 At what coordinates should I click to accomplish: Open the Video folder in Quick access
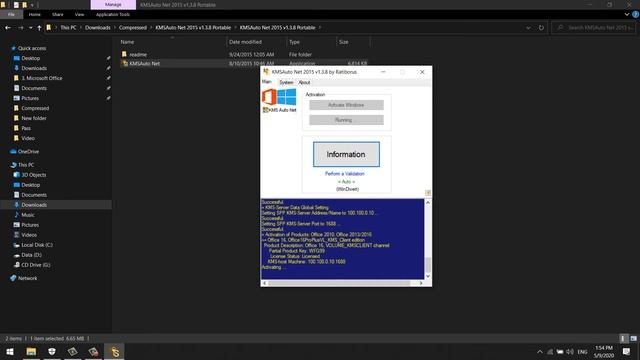(28, 138)
